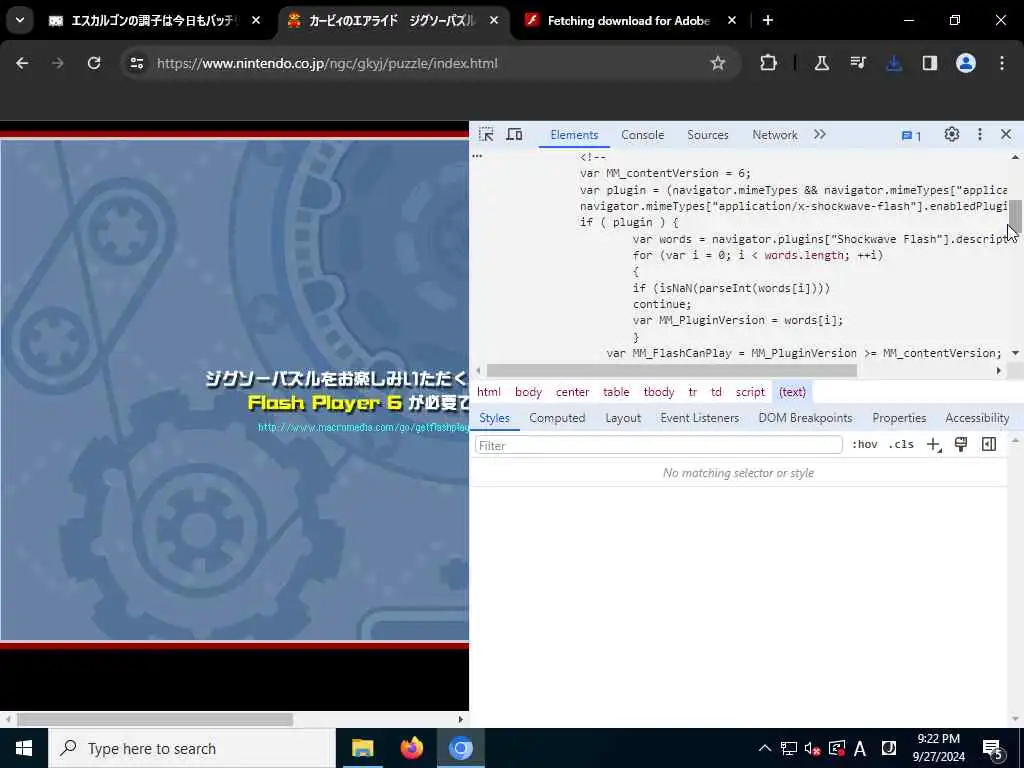
Task: Open File Explorer from the taskbar
Action: [x=362, y=748]
